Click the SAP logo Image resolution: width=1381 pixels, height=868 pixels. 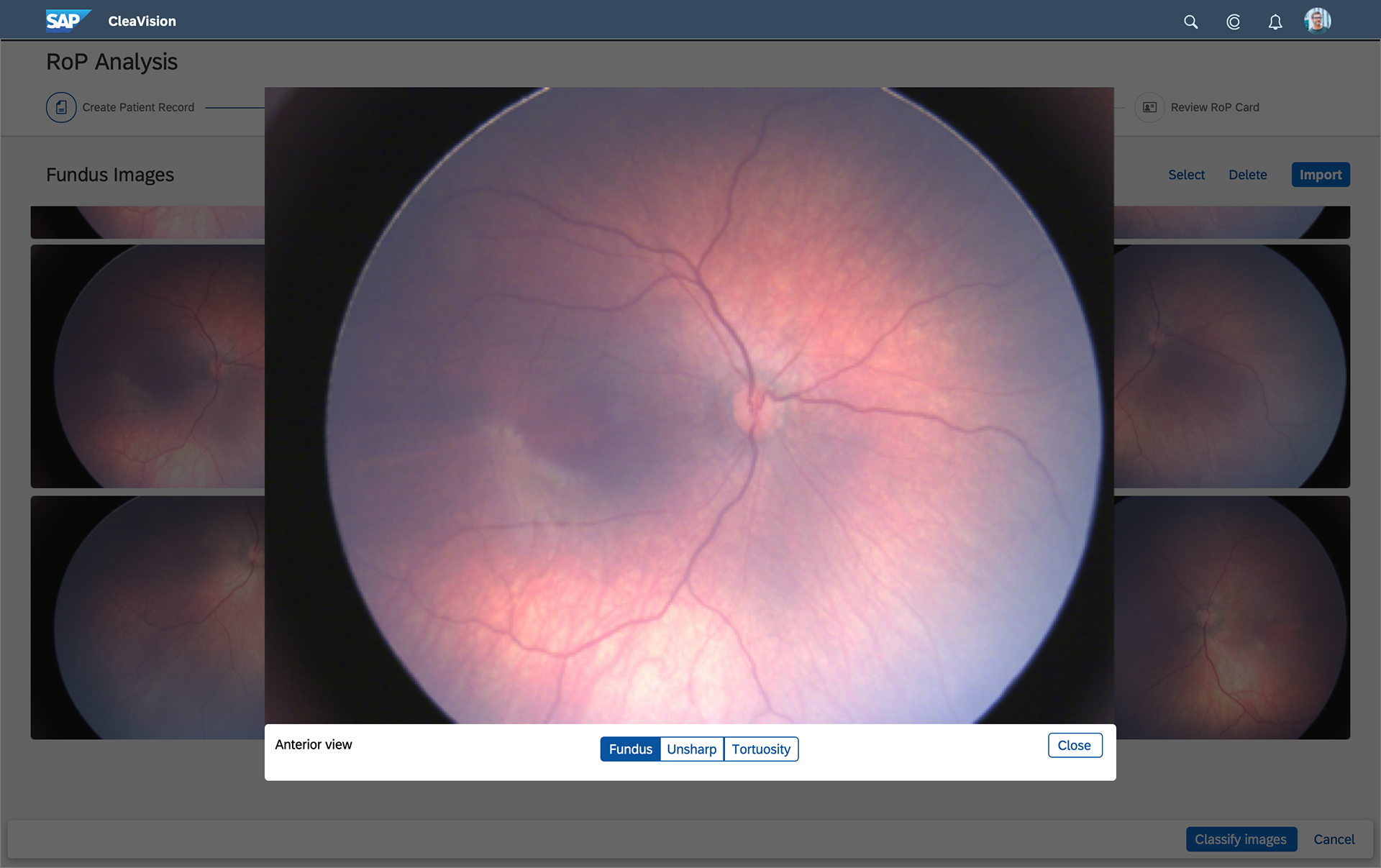[x=68, y=21]
